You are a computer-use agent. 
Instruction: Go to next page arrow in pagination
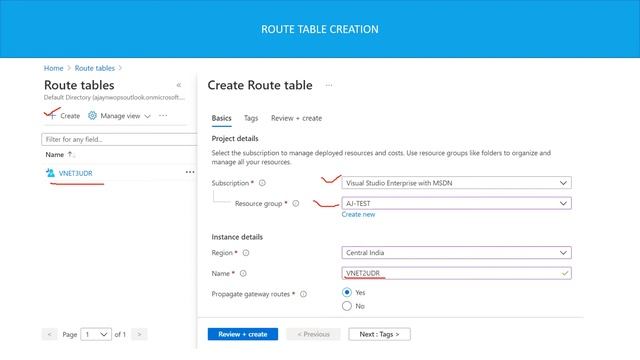pyautogui.click(x=139, y=334)
